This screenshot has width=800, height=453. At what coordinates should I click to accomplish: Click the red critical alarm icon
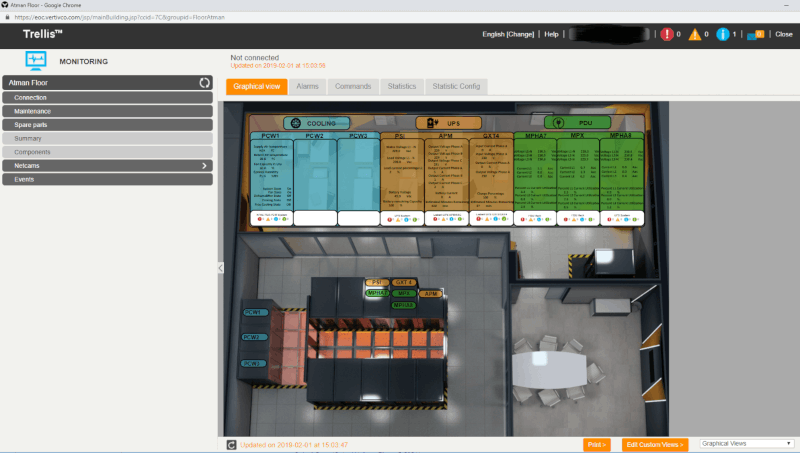[x=667, y=34]
